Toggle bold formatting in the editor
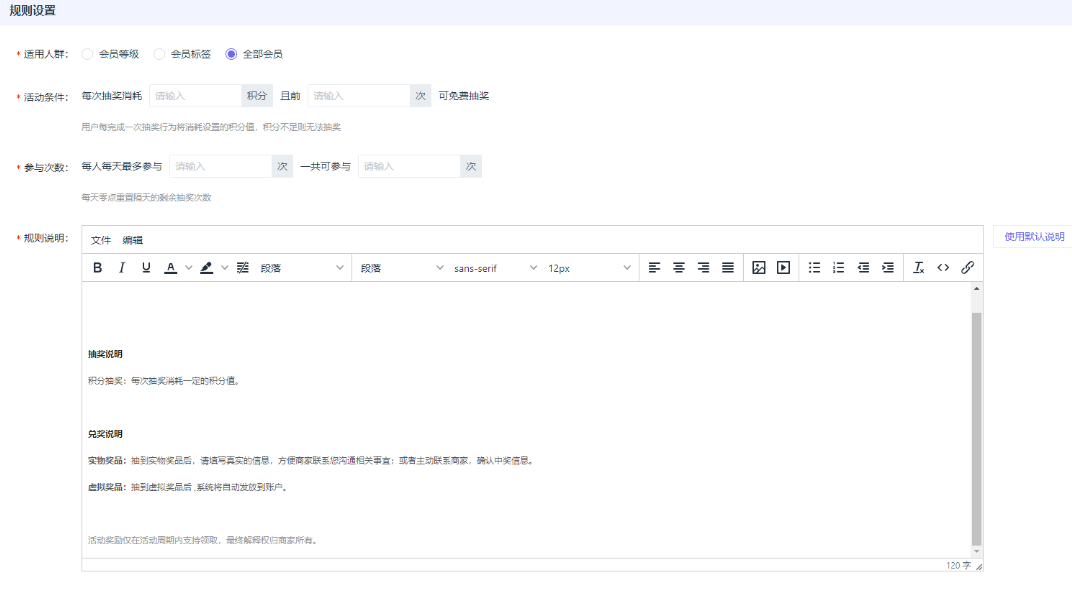This screenshot has height=598, width=1072. [x=98, y=268]
